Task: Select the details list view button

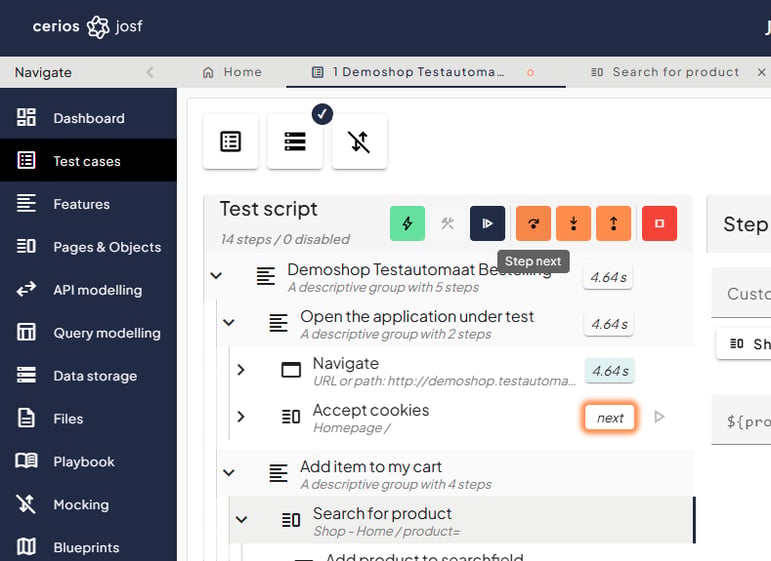Action: 231,142
